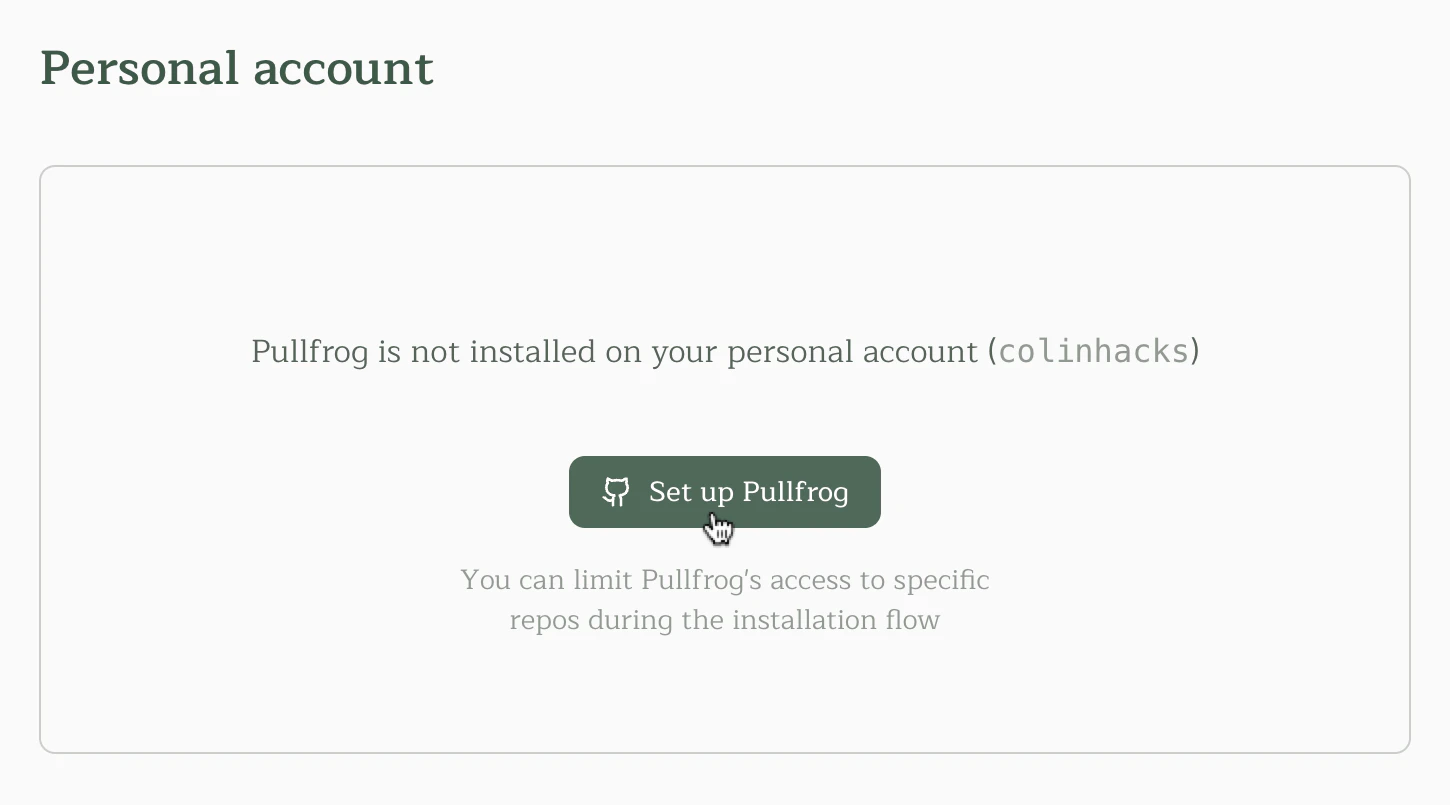Click the Personal account title text

pyautogui.click(x=236, y=68)
